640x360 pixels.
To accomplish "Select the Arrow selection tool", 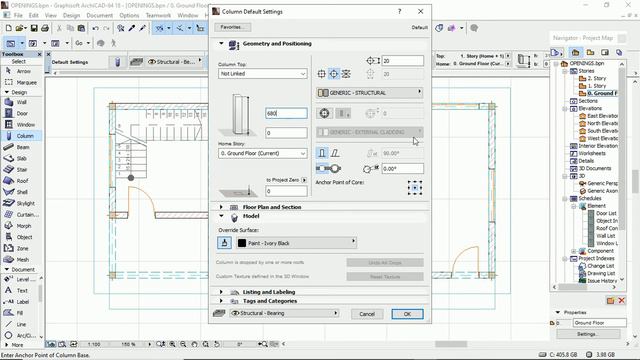I will (x=21, y=71).
